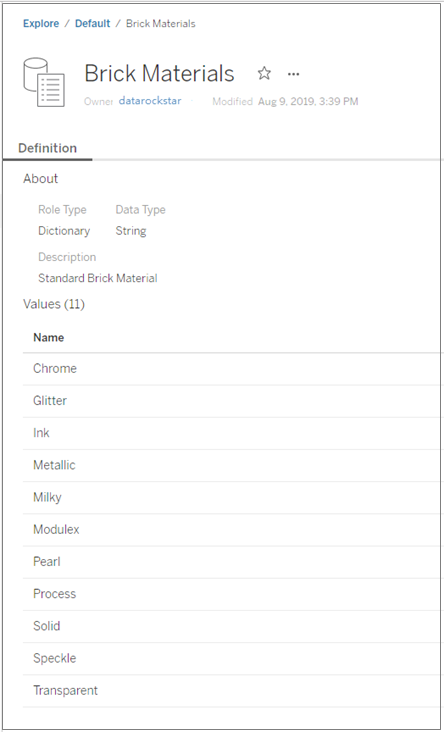Select the Transparent value row
The width and height of the screenshot is (444, 732).
[233, 691]
